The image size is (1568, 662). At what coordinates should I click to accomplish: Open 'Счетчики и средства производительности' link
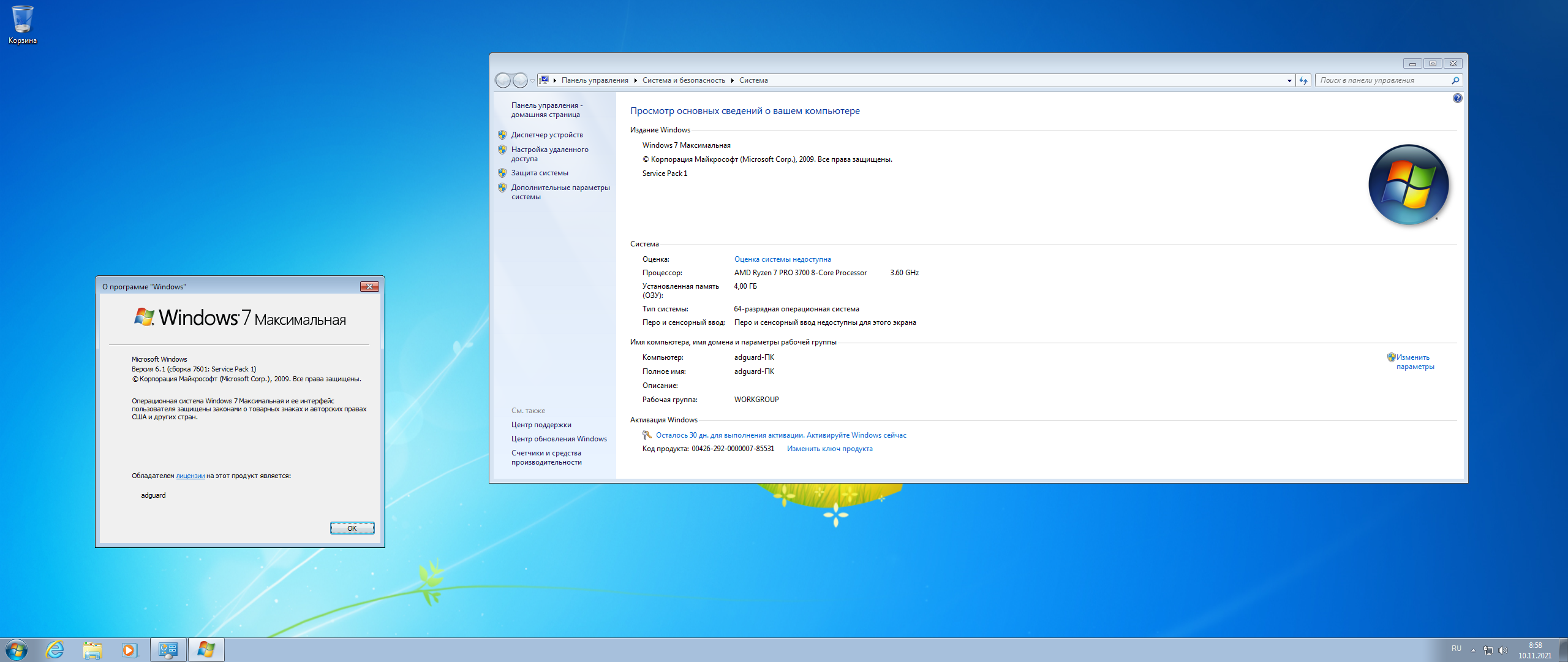click(x=546, y=457)
